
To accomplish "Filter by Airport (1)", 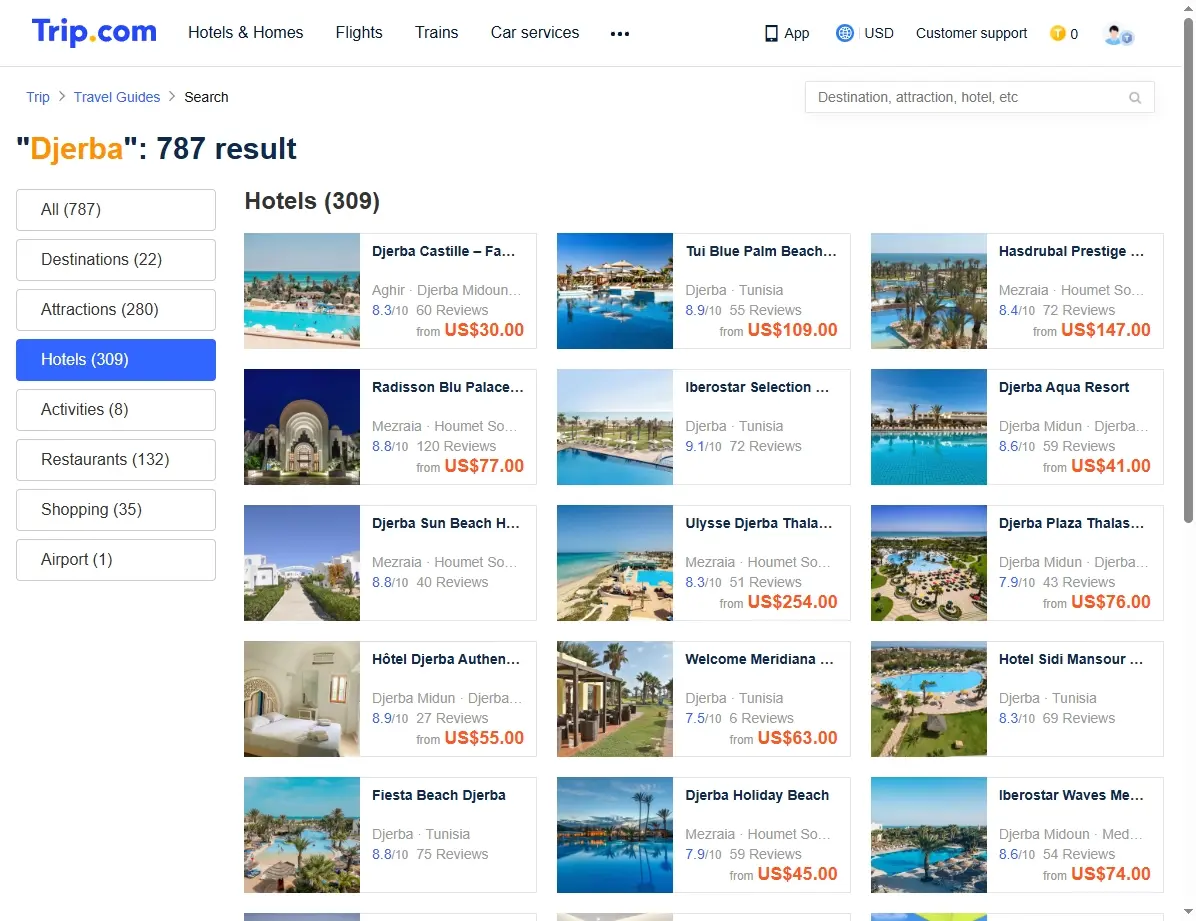I will 116,560.
